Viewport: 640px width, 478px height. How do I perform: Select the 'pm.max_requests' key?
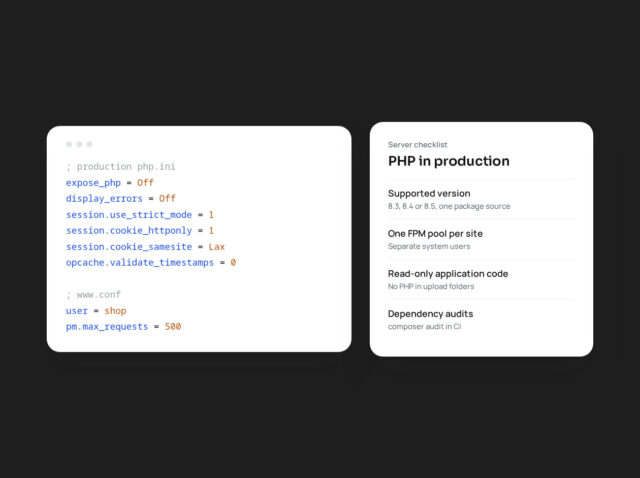[107, 327]
